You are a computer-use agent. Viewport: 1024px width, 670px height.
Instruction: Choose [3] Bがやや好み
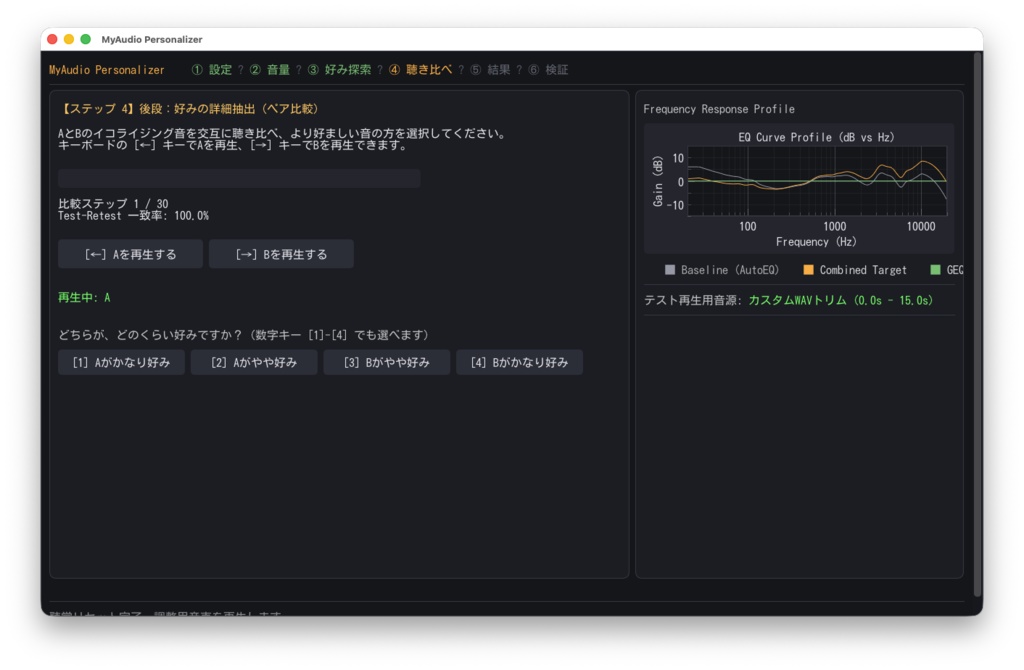click(x=387, y=362)
